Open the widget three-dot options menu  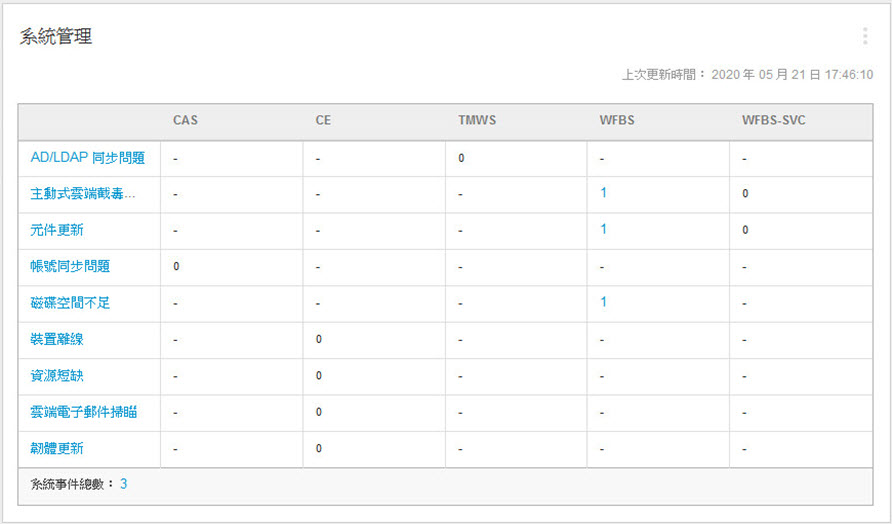(x=864, y=37)
